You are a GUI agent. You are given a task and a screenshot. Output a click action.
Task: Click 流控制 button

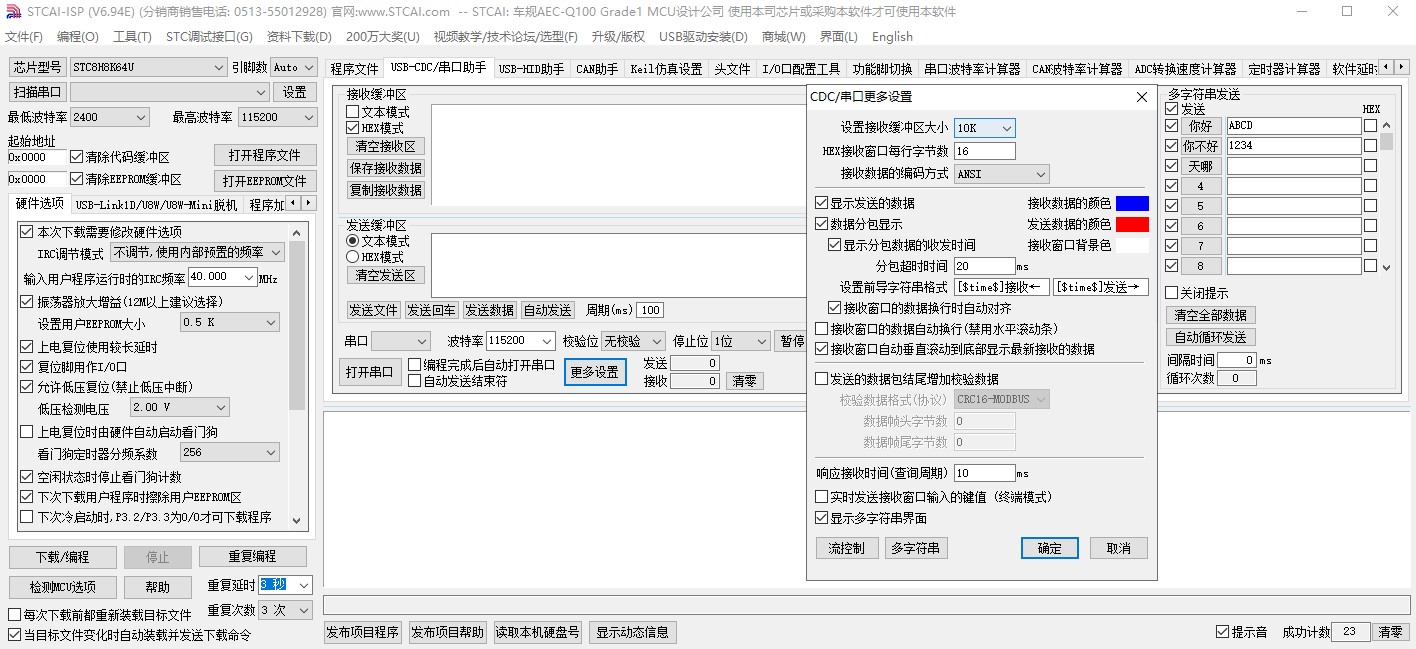[x=847, y=548]
